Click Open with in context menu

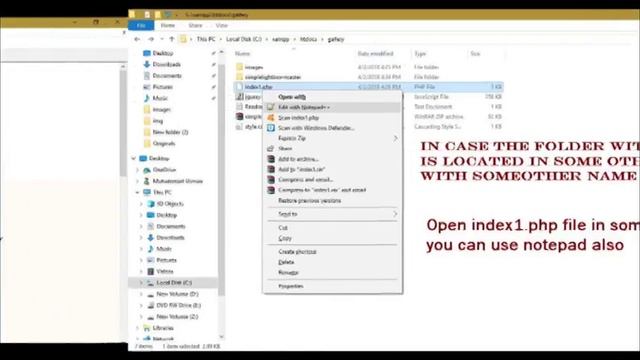pyautogui.click(x=292, y=97)
